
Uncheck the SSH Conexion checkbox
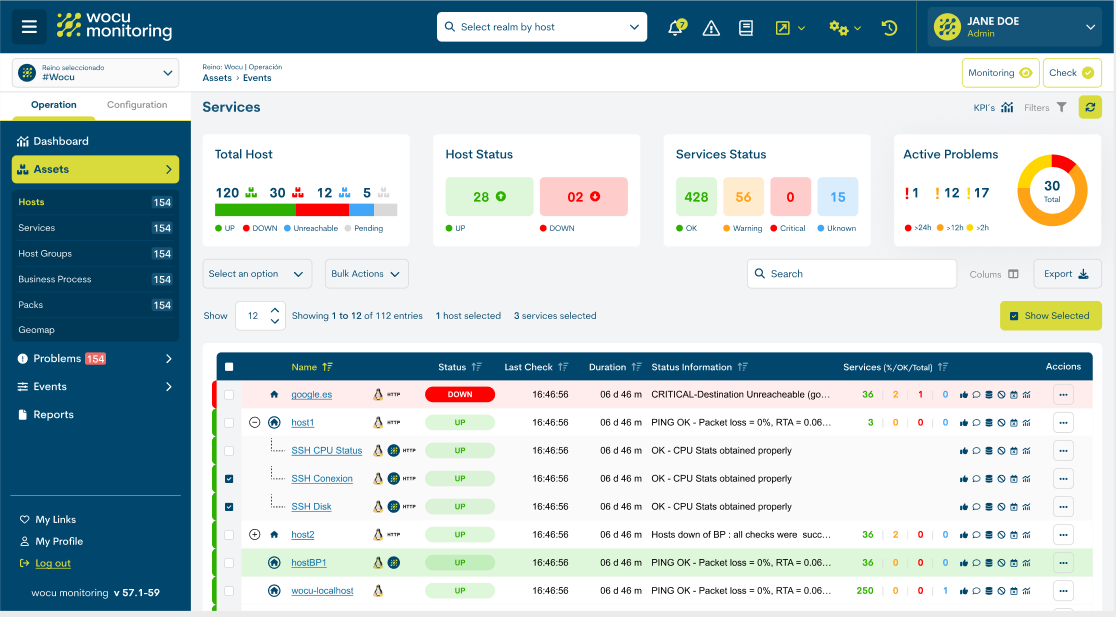point(229,479)
